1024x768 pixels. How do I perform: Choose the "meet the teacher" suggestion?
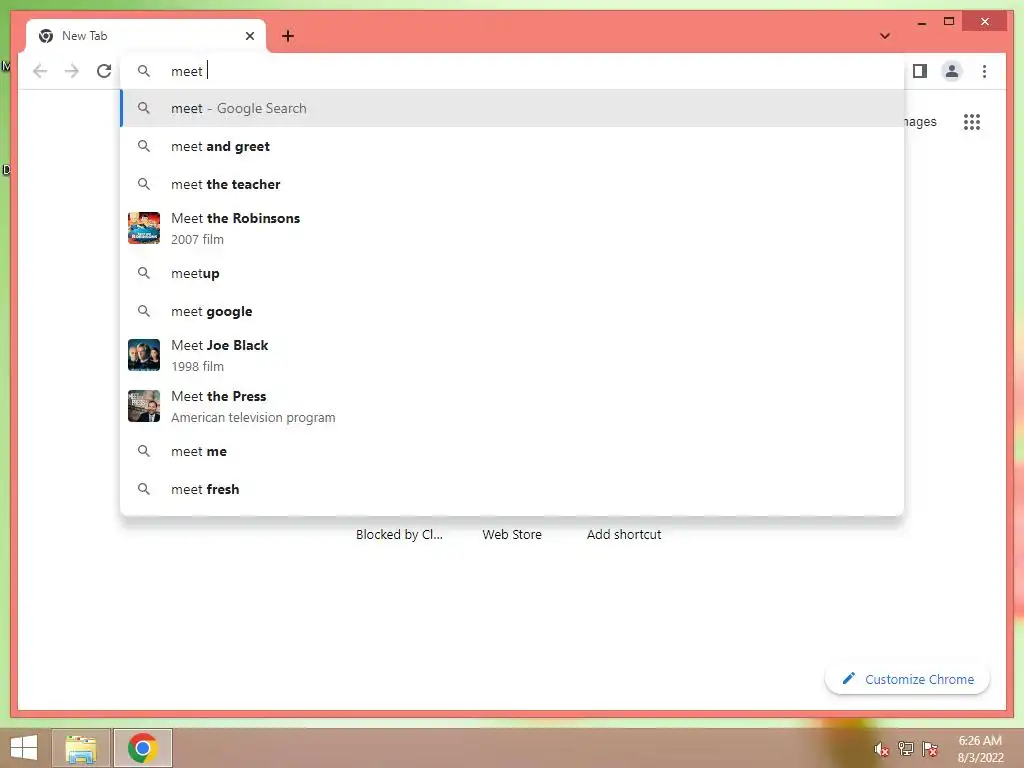pyautogui.click(x=512, y=184)
